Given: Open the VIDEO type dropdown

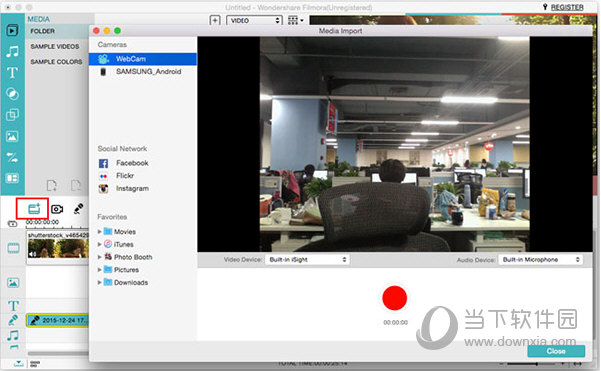Looking at the screenshot, I should (255, 20).
